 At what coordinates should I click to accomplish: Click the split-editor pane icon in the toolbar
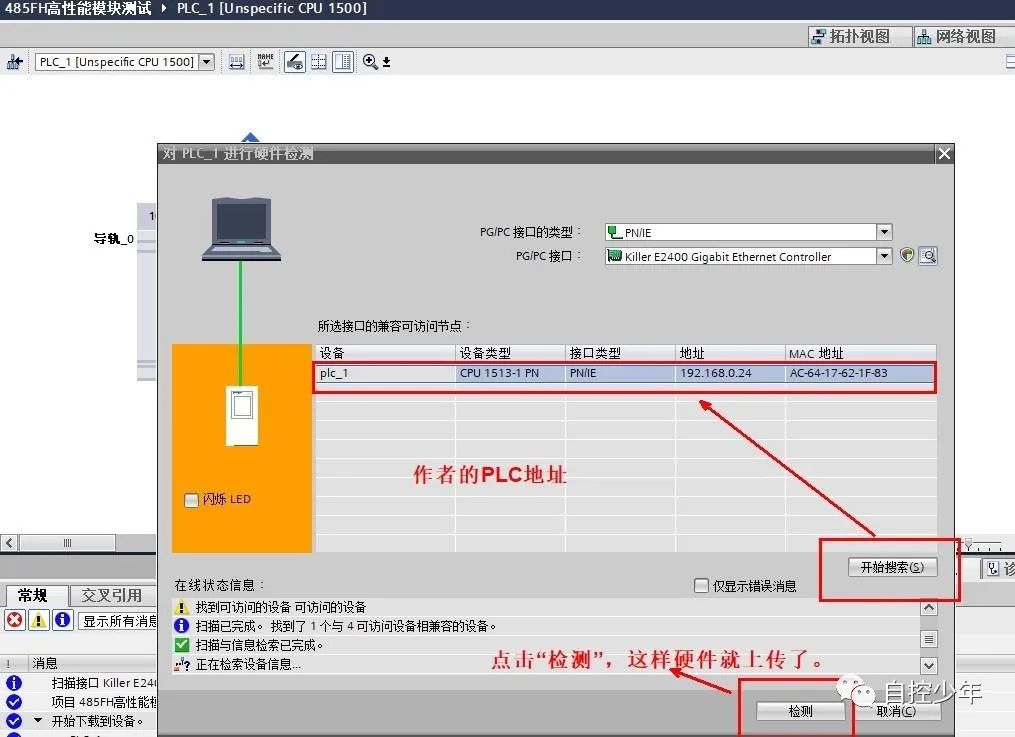click(343, 61)
